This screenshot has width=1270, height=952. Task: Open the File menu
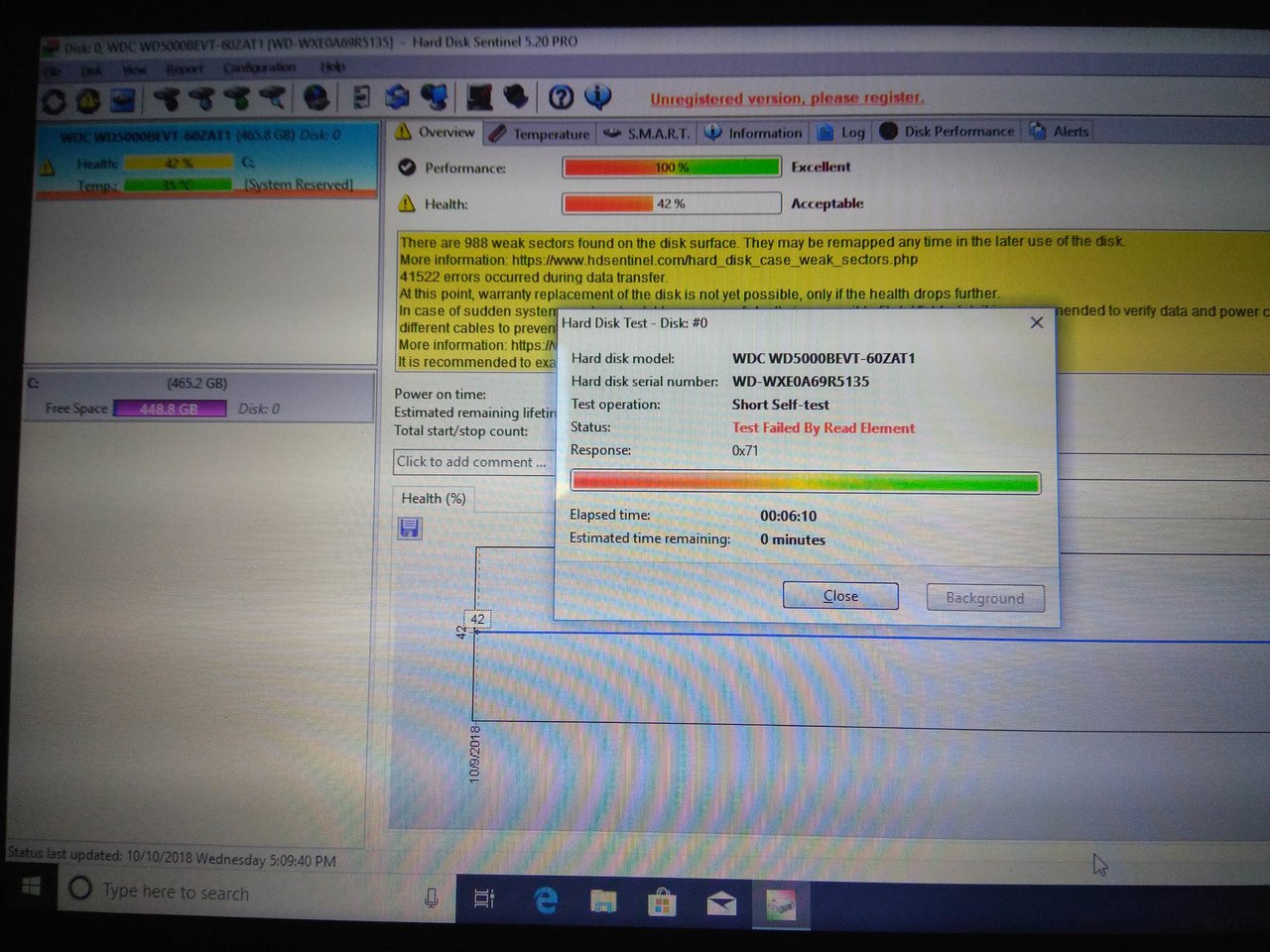point(54,70)
